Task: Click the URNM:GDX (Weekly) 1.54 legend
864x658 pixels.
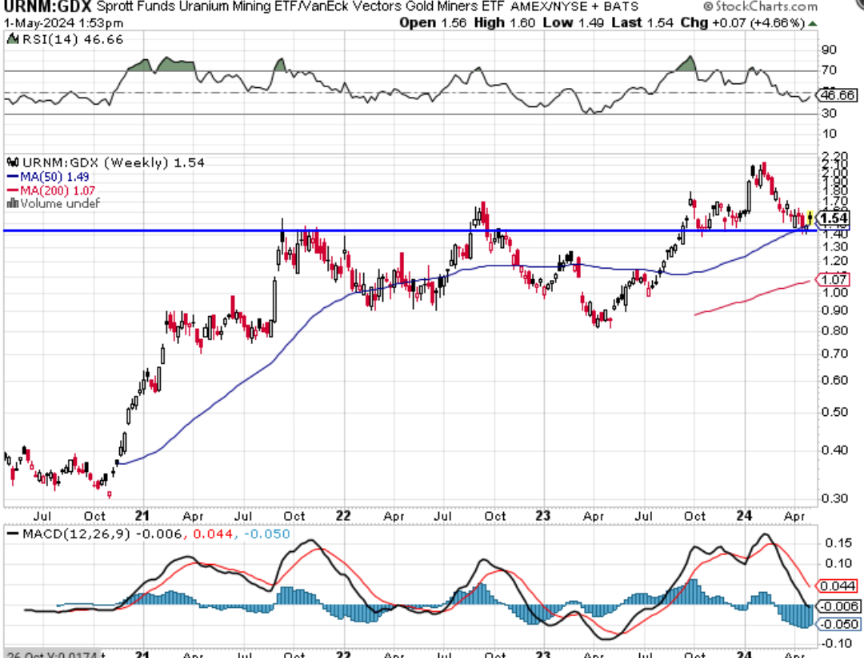Action: pos(114,163)
